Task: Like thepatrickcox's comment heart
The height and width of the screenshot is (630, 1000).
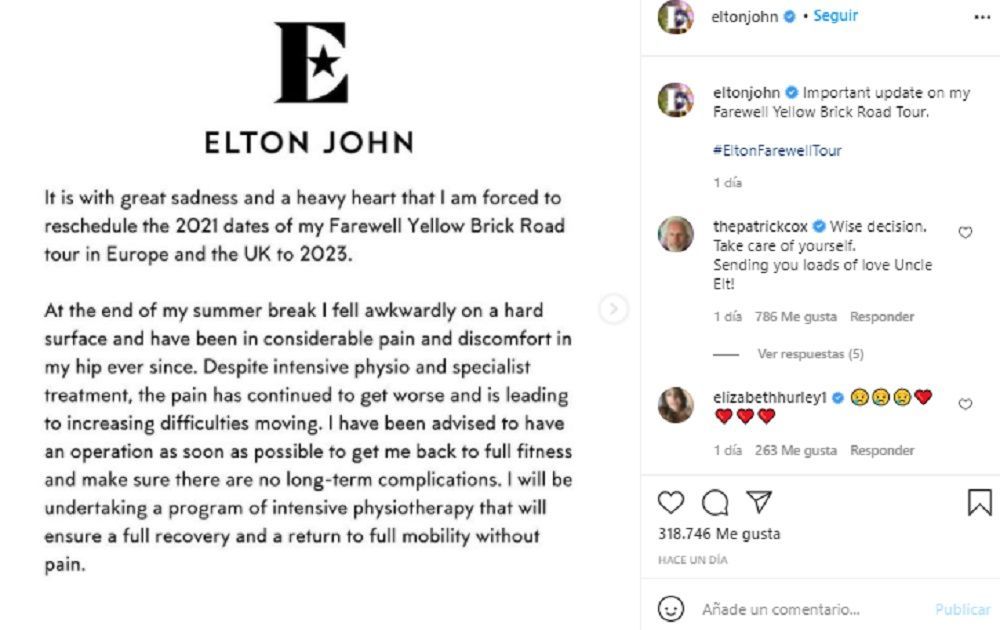Action: pos(965,233)
